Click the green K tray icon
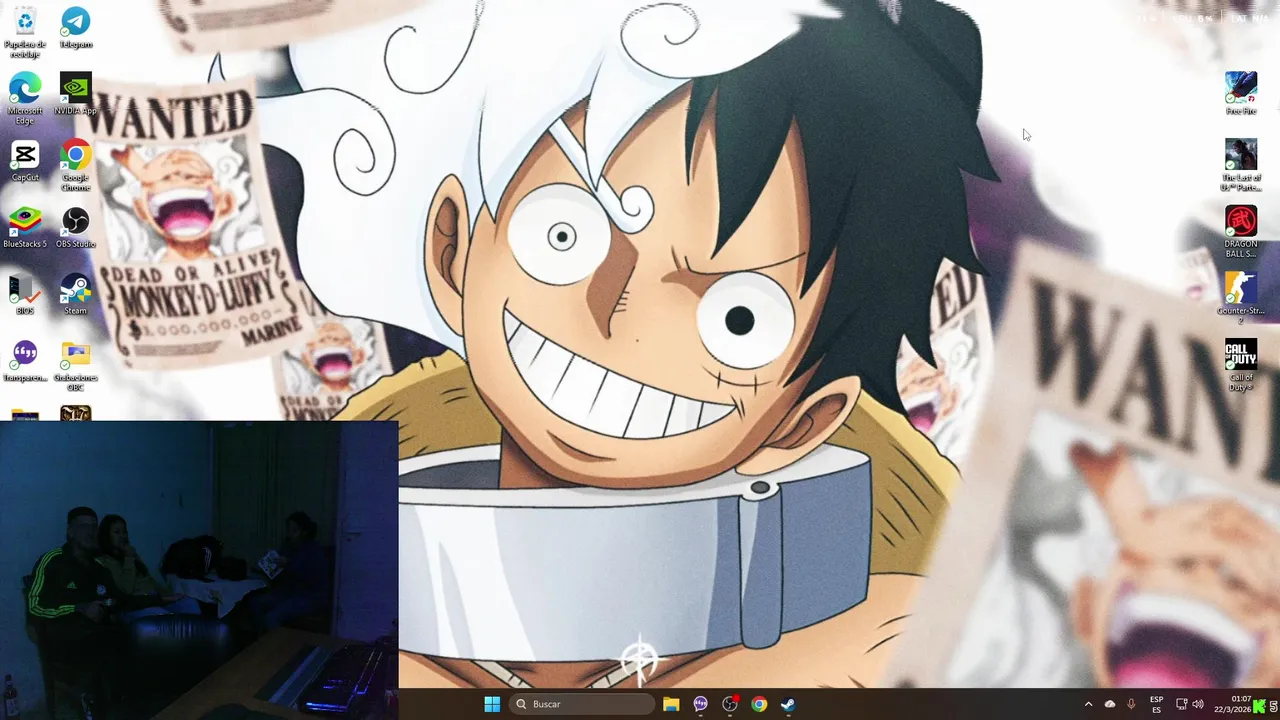This screenshot has height=720, width=1280. 1259,706
